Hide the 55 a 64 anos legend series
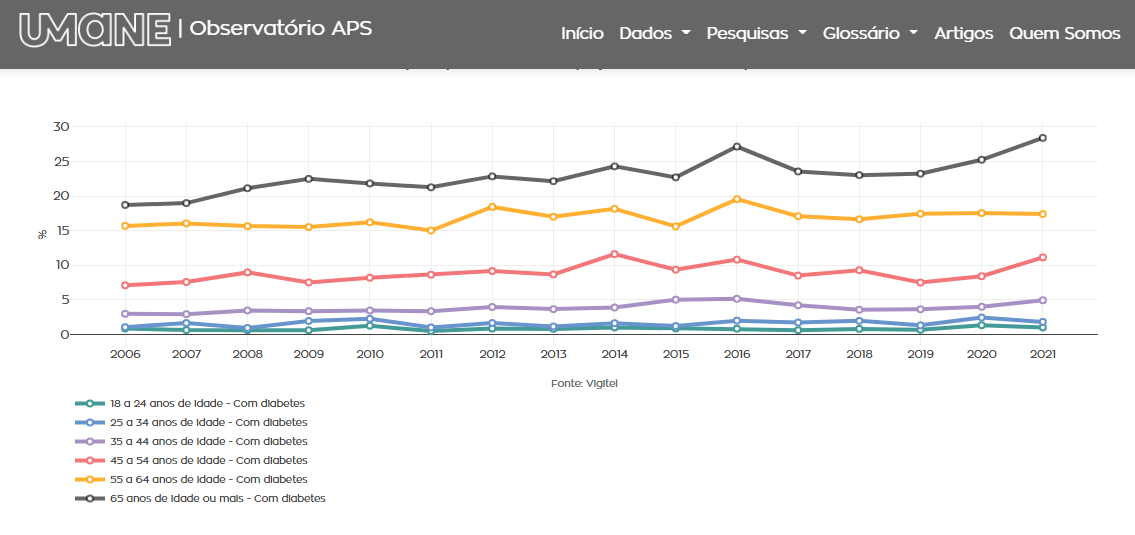The width and height of the screenshot is (1135, 535). pyautogui.click(x=191, y=479)
